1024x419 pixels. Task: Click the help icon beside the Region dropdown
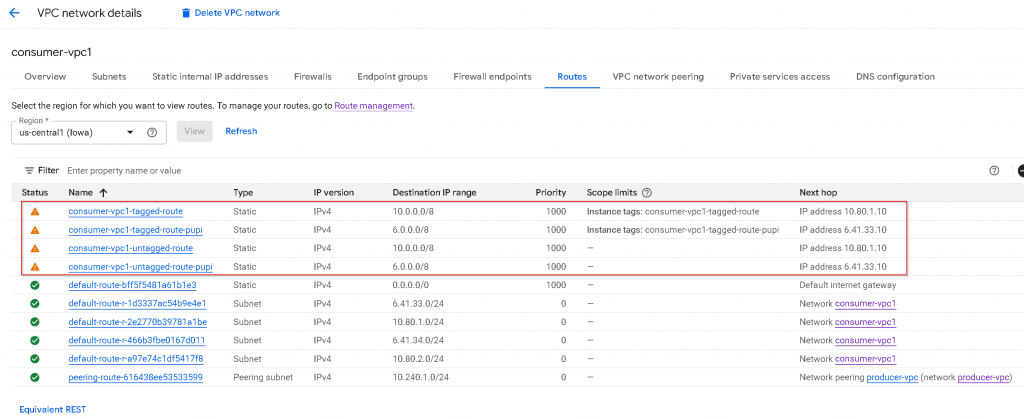152,132
